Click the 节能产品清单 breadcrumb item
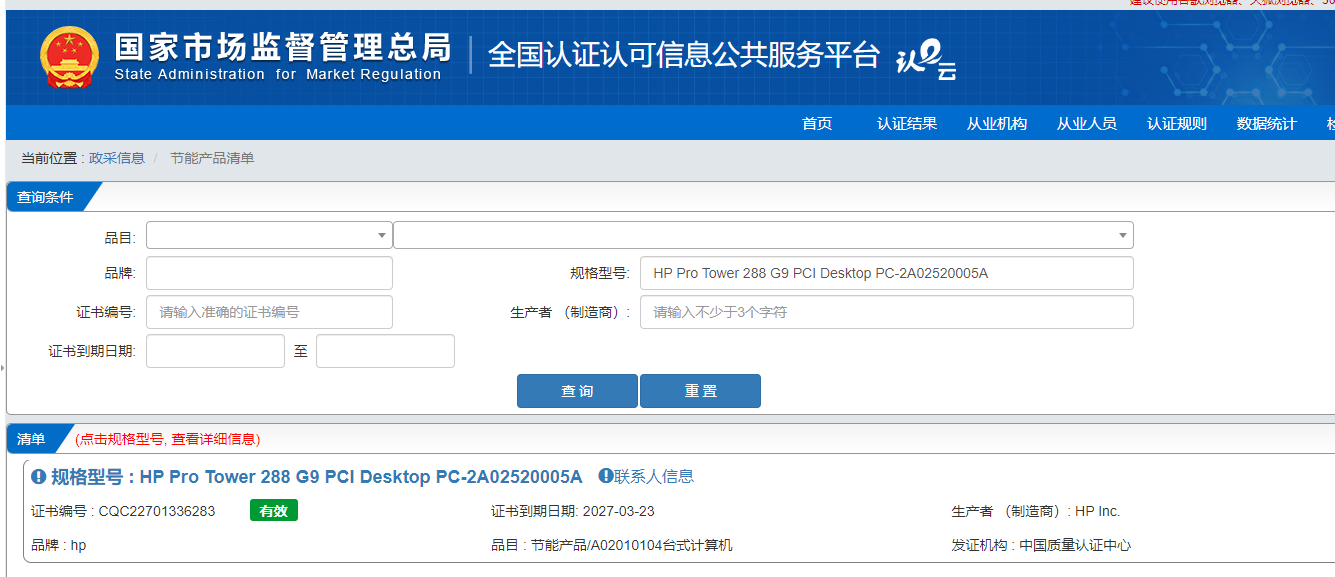 pos(212,158)
